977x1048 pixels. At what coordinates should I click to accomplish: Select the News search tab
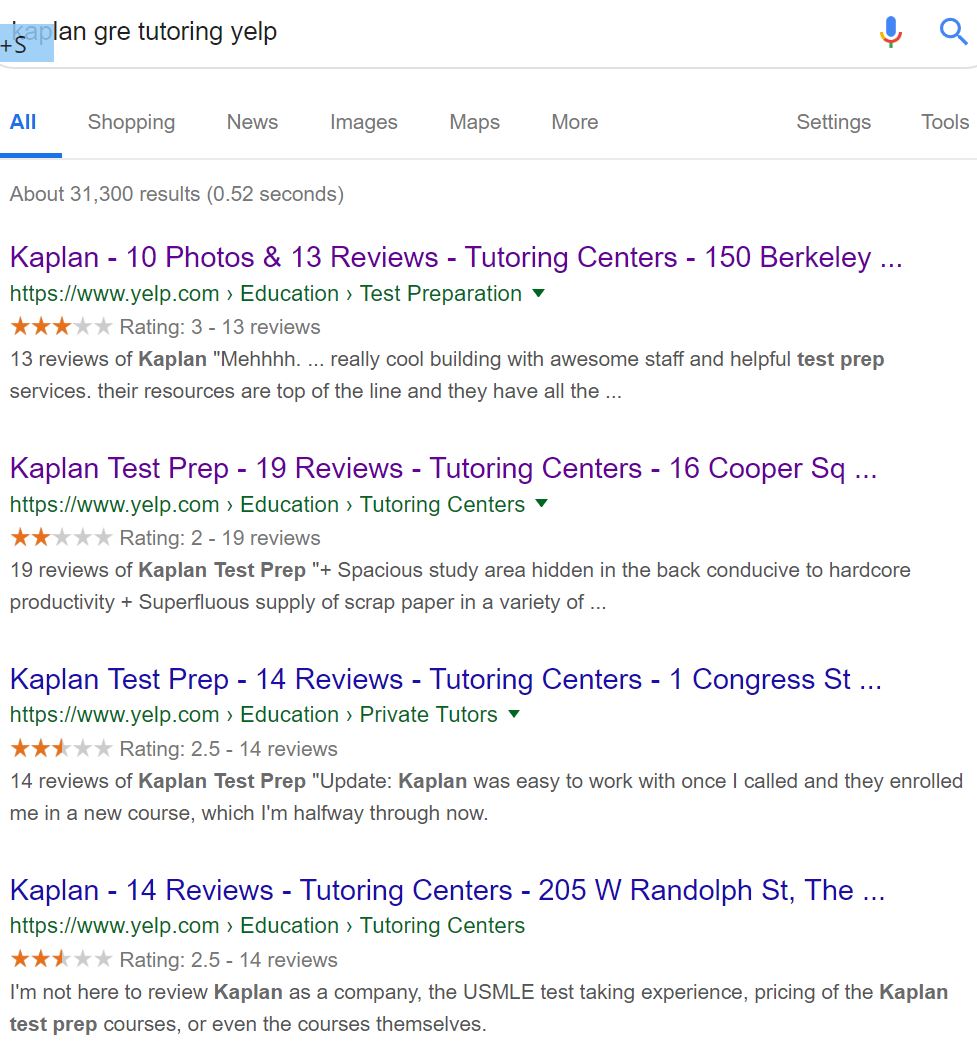(251, 122)
